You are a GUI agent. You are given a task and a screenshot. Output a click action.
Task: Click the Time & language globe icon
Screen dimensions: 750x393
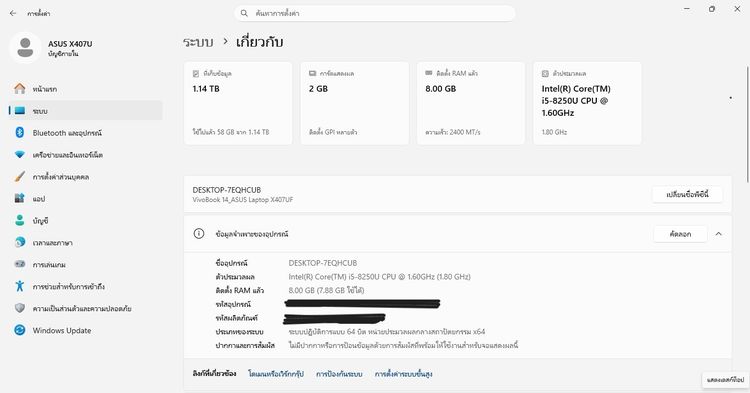pos(20,242)
